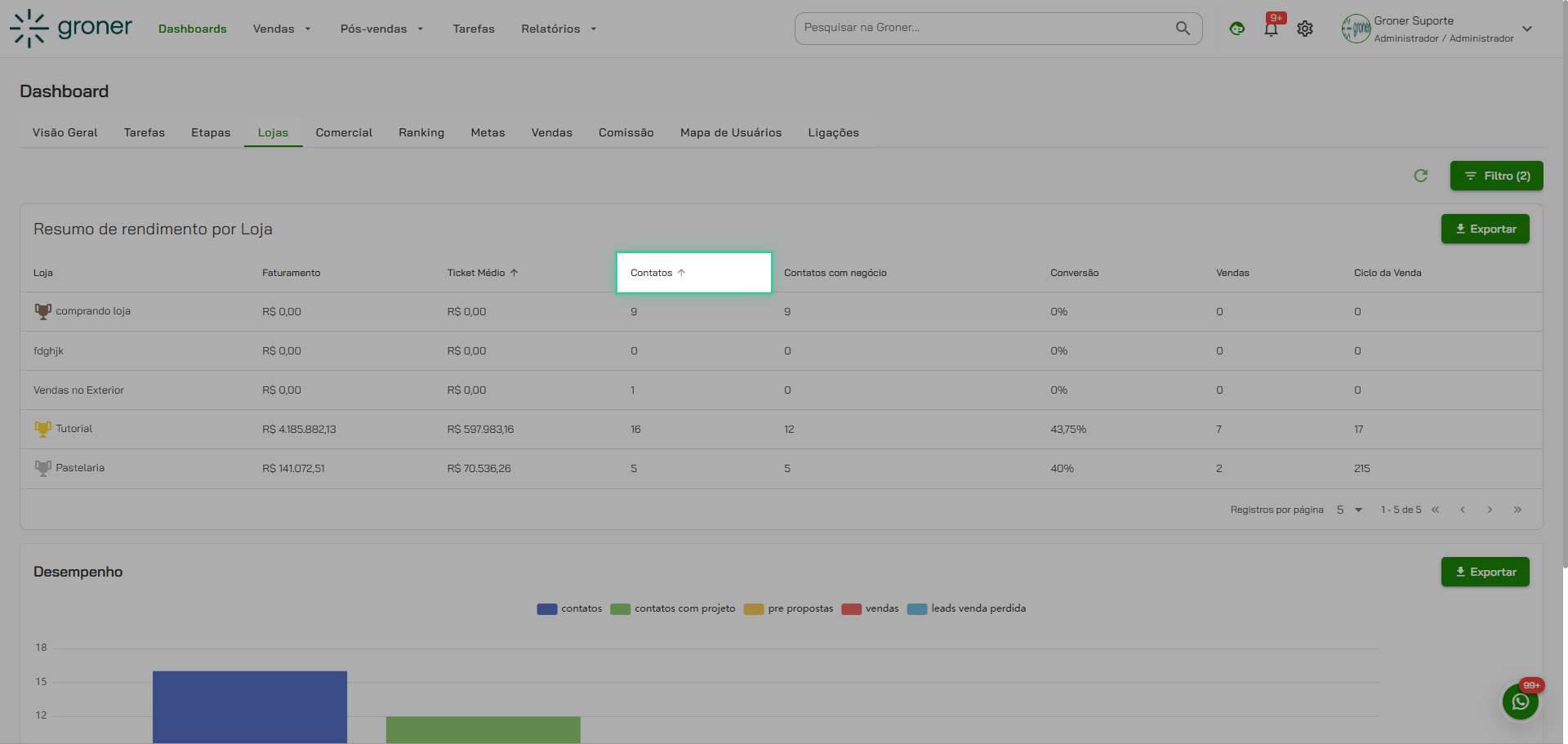Switch to Ligações tab
The height and width of the screenshot is (744, 1568).
834,132
